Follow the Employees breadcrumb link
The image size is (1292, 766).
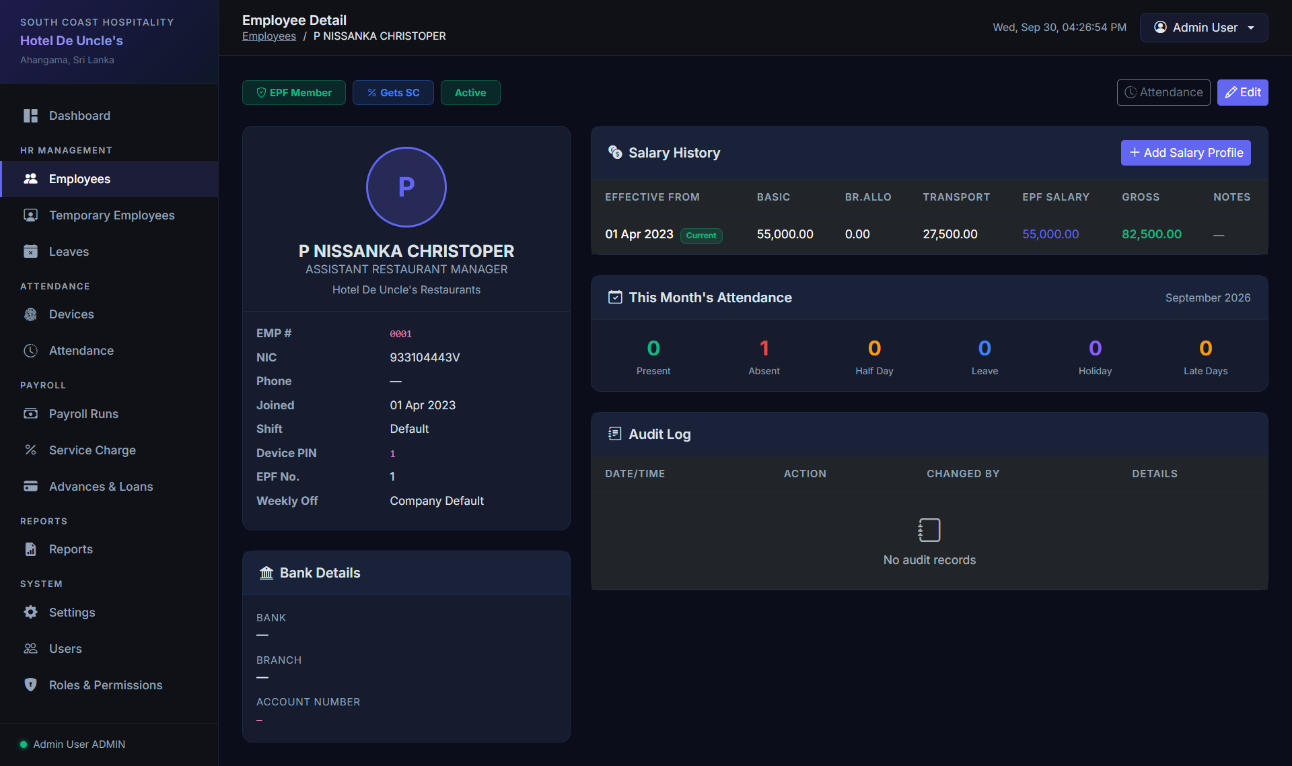(x=269, y=36)
